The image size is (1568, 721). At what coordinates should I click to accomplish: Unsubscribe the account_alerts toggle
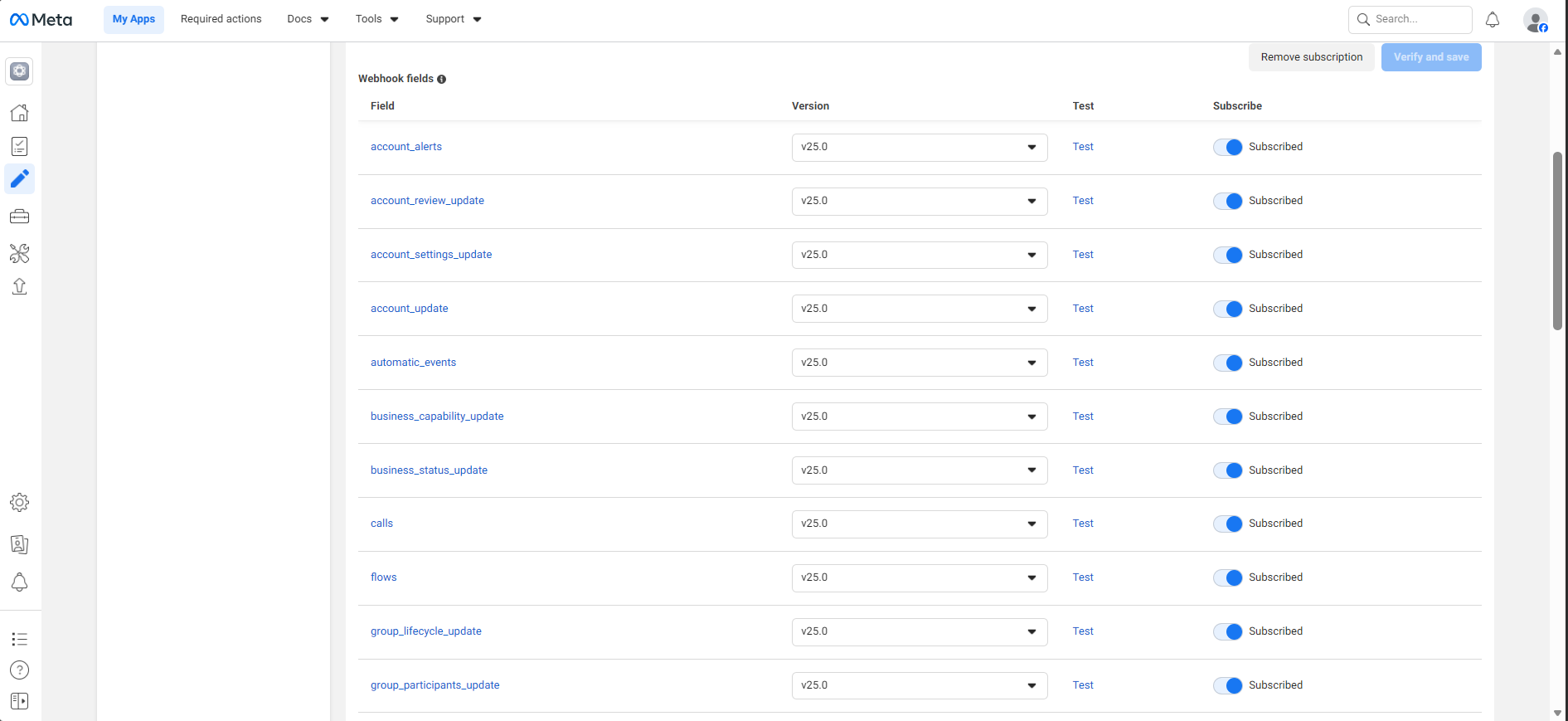click(x=1228, y=147)
